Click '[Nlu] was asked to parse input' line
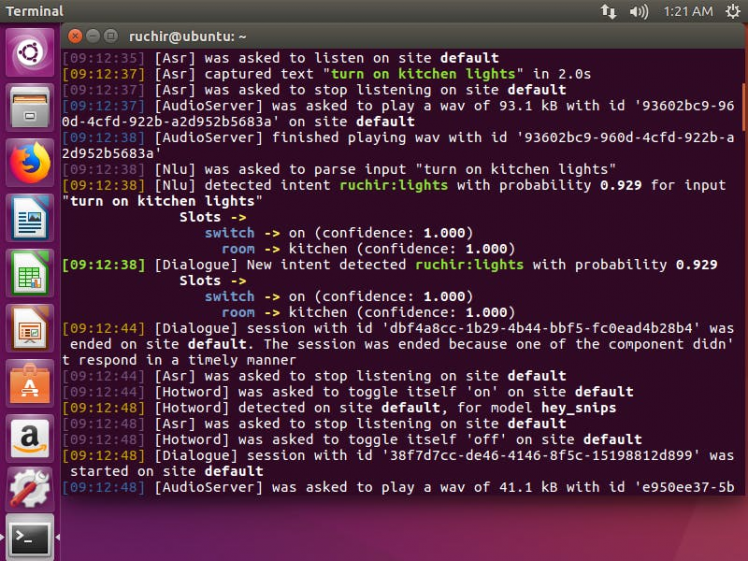The height and width of the screenshot is (561, 748). (x=385, y=169)
